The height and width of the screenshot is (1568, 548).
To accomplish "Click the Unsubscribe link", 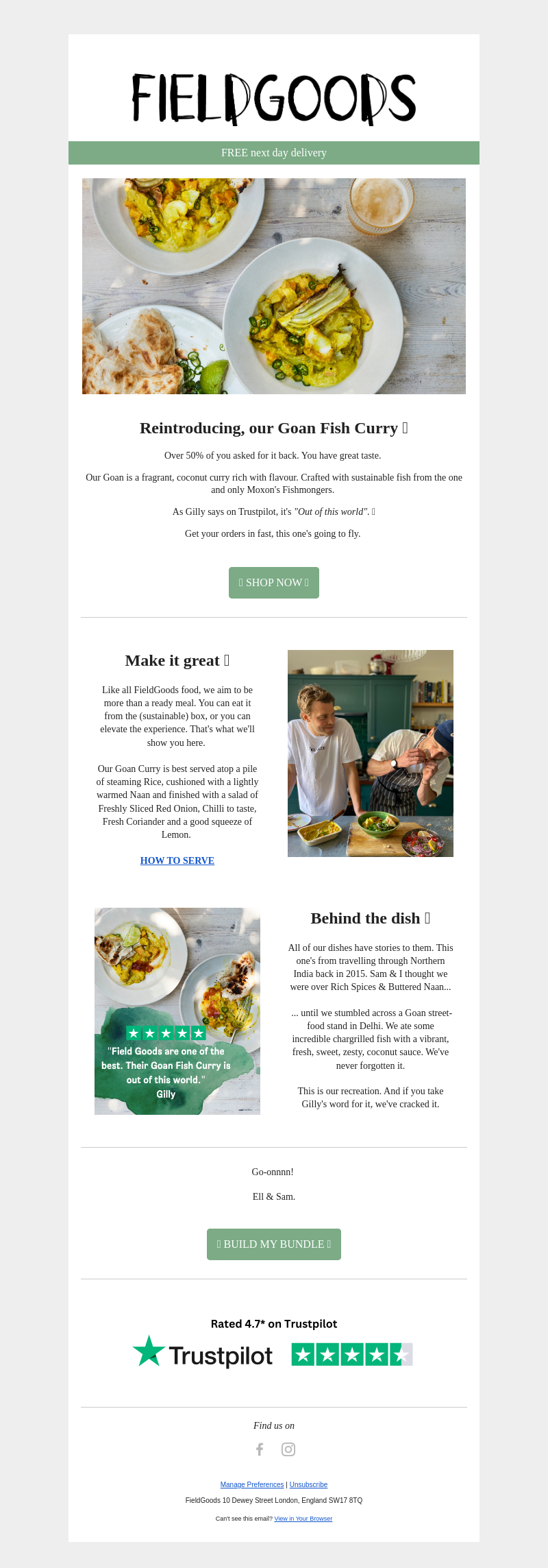I will (x=308, y=1484).
